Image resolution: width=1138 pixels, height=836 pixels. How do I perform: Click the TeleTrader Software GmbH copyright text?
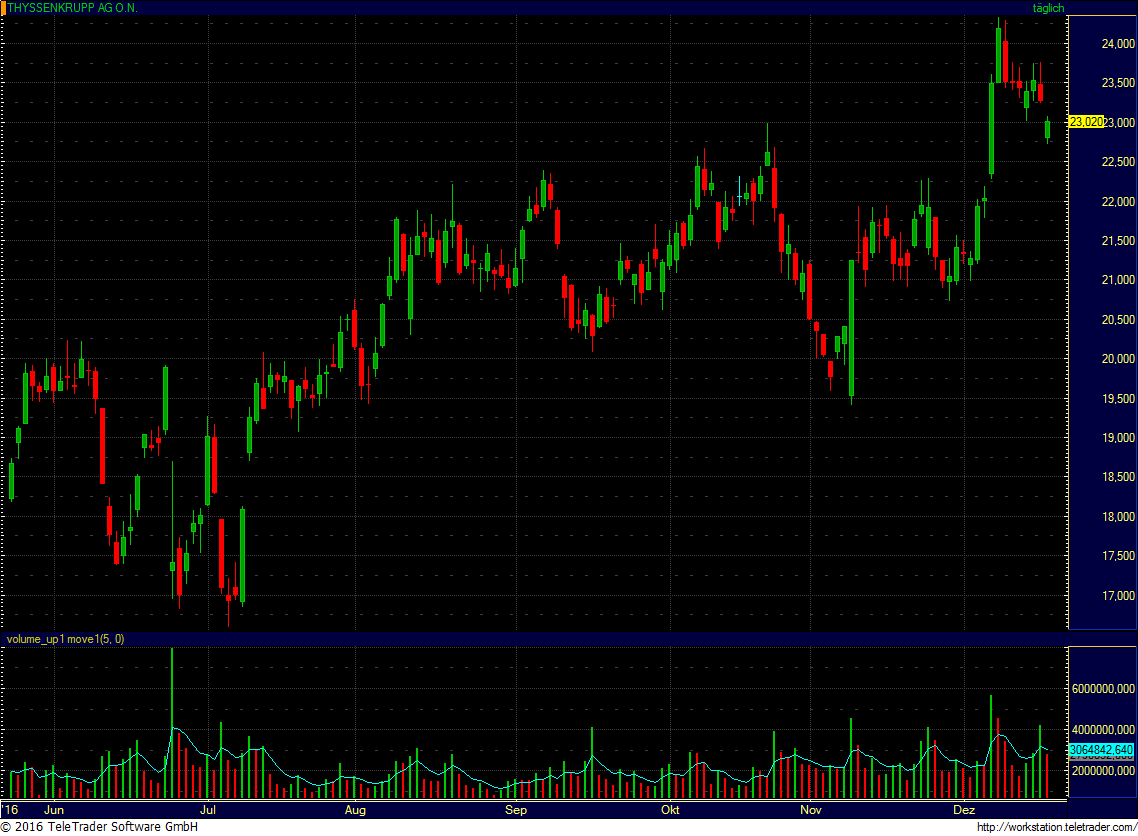(x=99, y=827)
